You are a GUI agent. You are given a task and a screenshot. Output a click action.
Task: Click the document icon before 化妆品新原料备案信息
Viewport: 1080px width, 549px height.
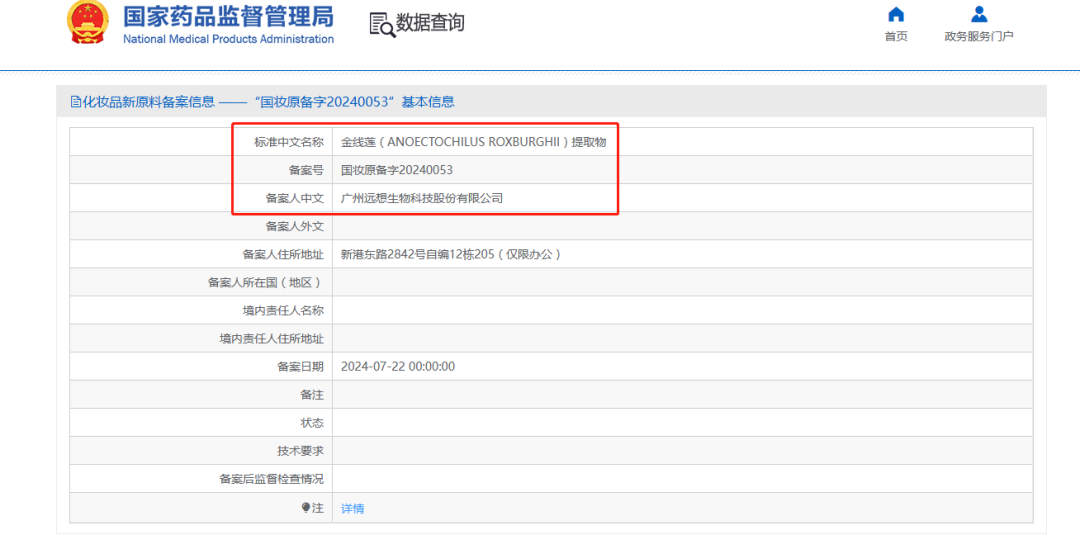point(75,102)
